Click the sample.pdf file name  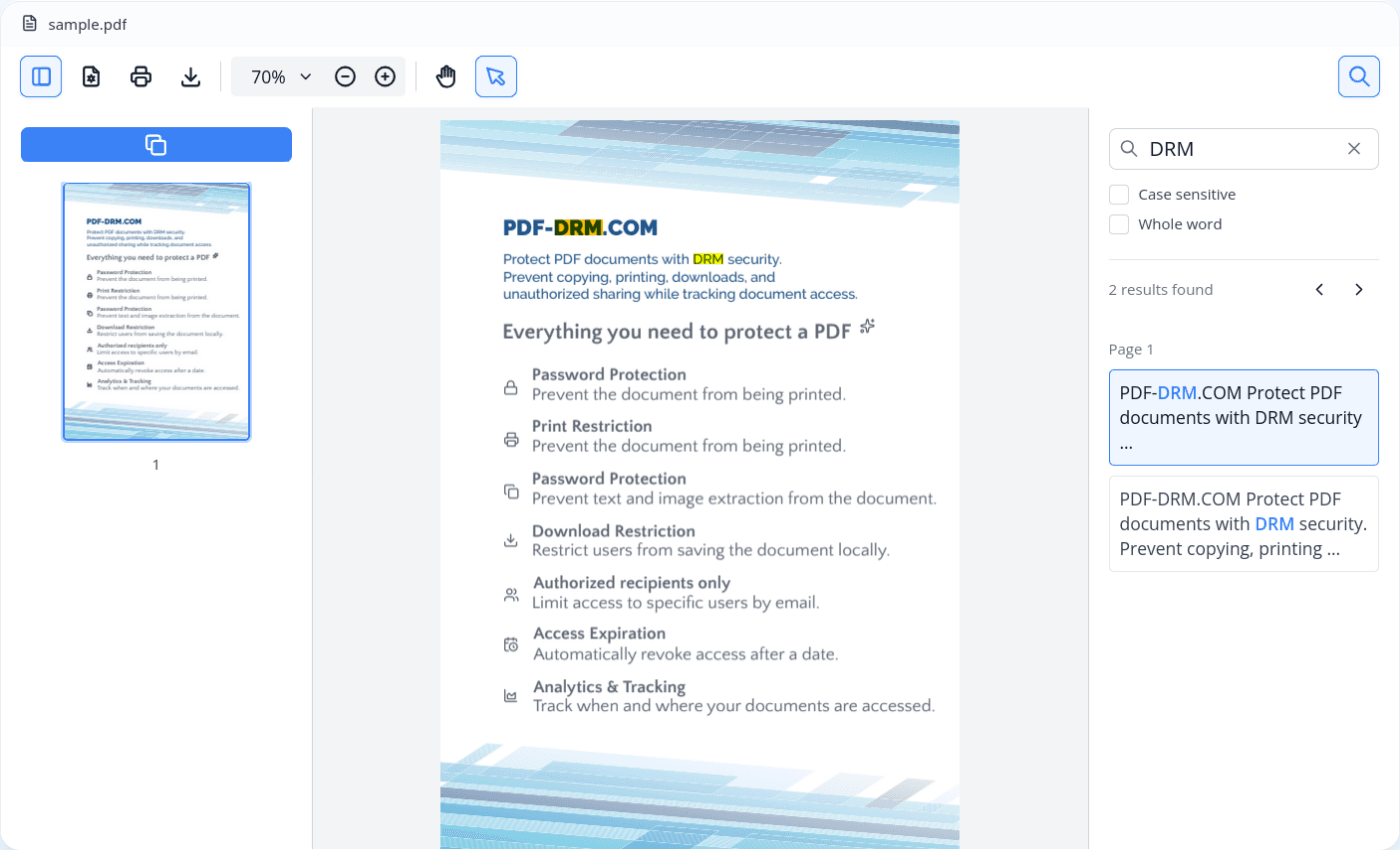tap(87, 24)
